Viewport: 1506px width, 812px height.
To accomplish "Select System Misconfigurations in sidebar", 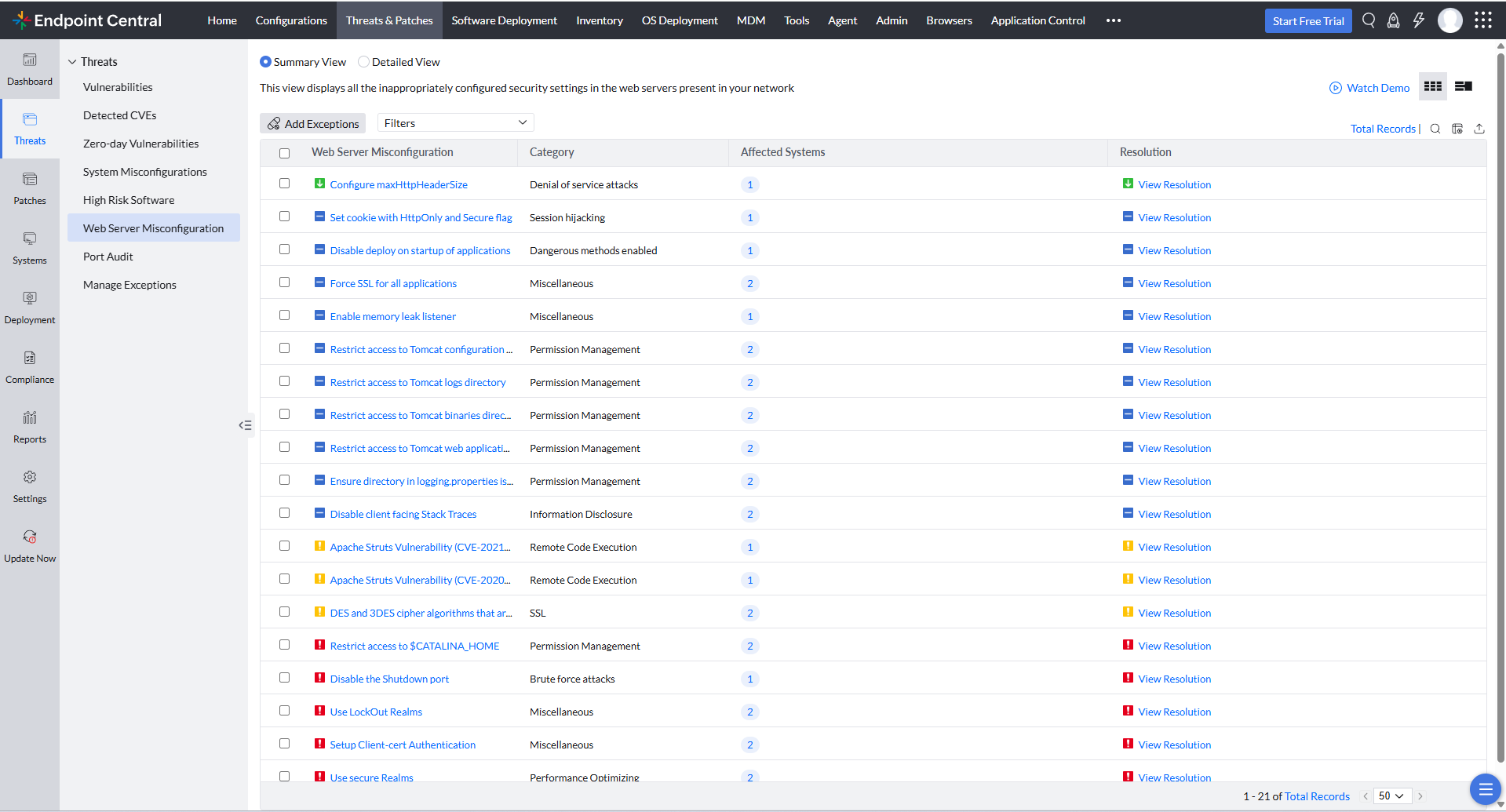I will coord(145,172).
